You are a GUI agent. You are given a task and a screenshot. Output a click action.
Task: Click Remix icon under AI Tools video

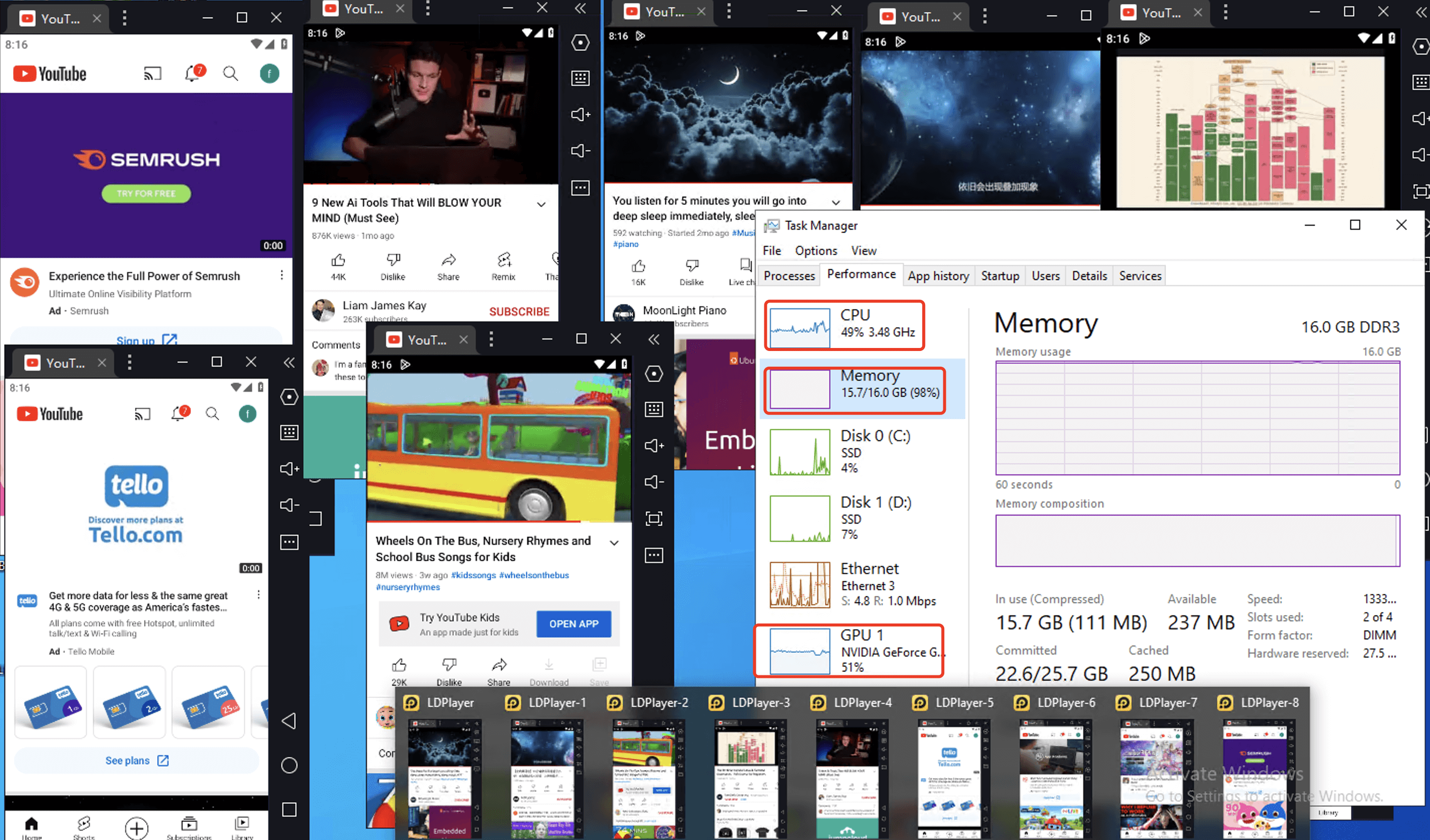pos(503,260)
